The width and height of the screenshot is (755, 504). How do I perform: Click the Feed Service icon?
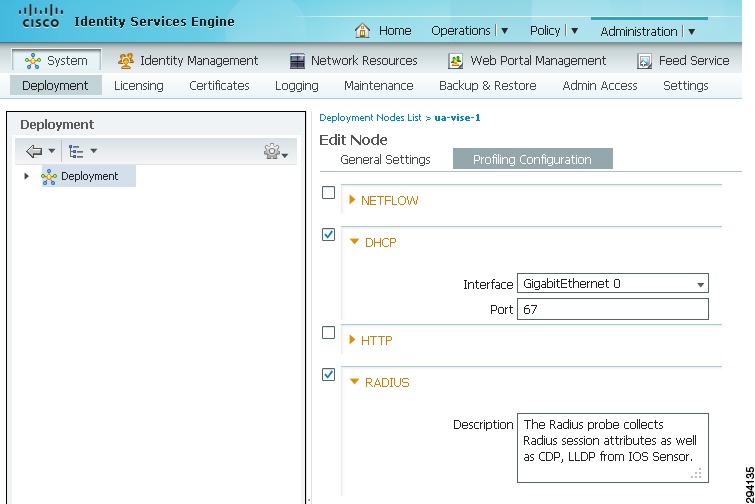644,61
